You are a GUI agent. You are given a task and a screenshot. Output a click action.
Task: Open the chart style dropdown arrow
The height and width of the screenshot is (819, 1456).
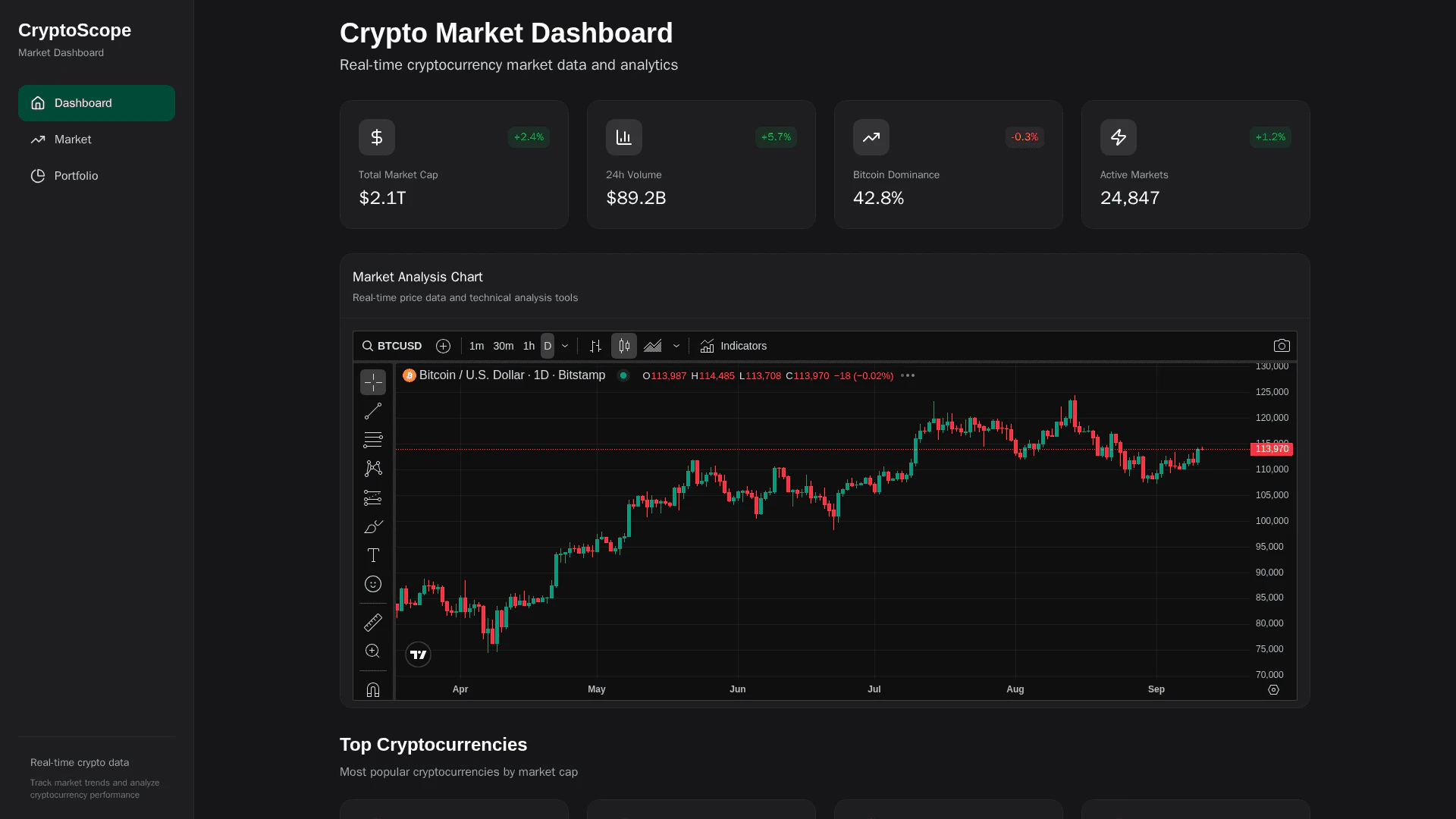pyautogui.click(x=676, y=346)
